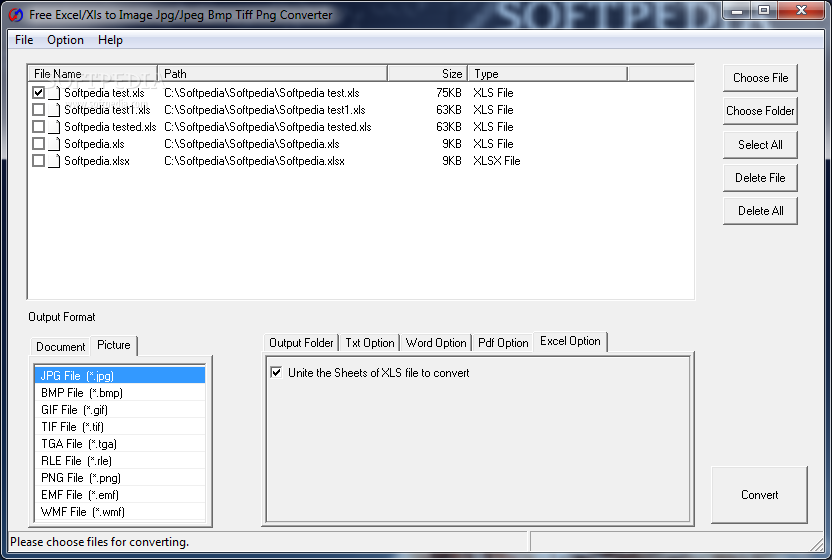The height and width of the screenshot is (560, 832).
Task: Select the Picture format tab
Action: 114,345
